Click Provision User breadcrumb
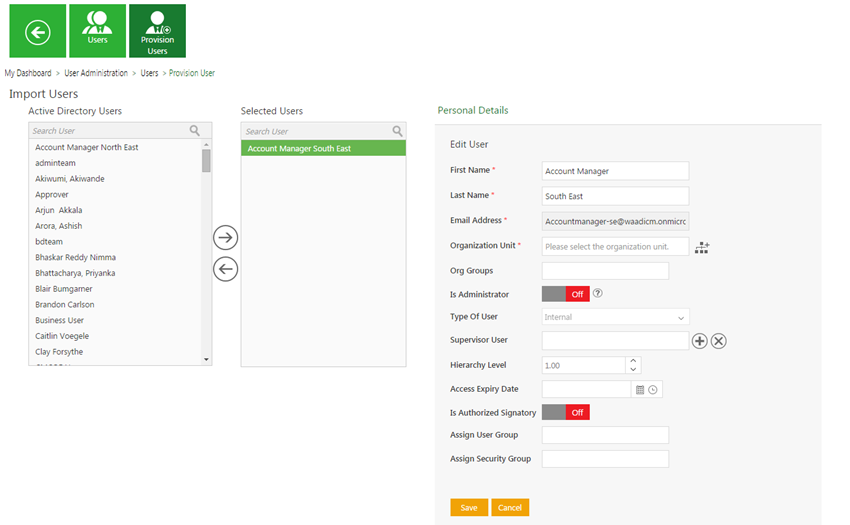 192,73
